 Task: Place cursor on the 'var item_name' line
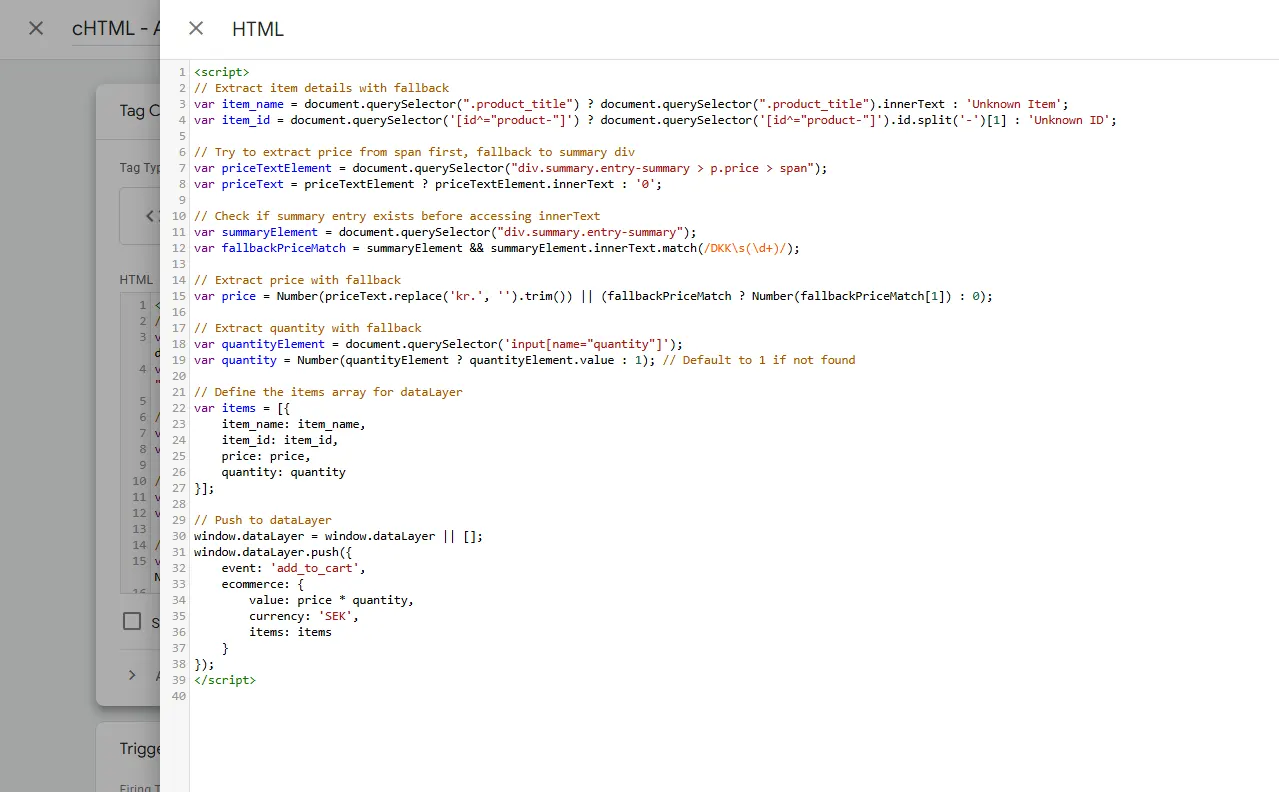(x=631, y=104)
